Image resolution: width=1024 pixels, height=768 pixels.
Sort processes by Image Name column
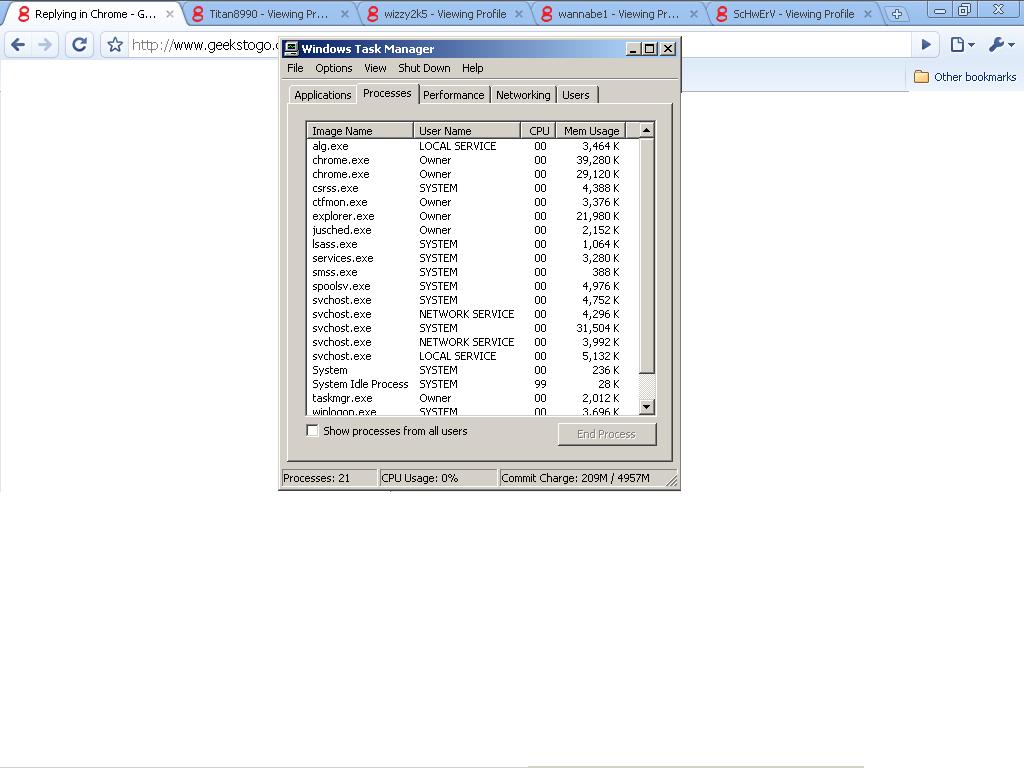(x=360, y=131)
